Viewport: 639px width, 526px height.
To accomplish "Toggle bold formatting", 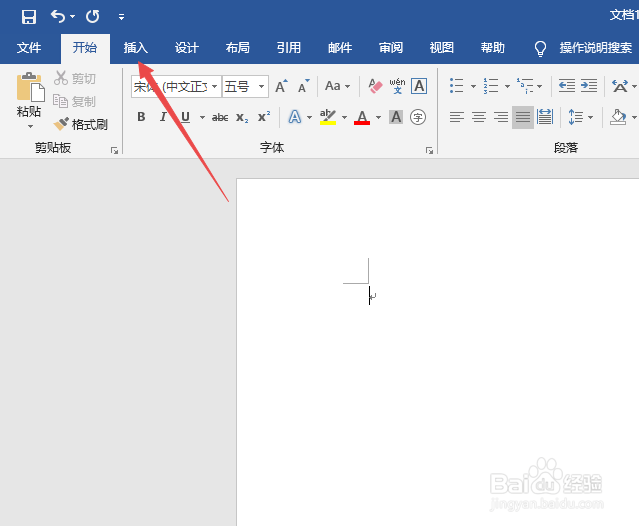I will [x=141, y=117].
